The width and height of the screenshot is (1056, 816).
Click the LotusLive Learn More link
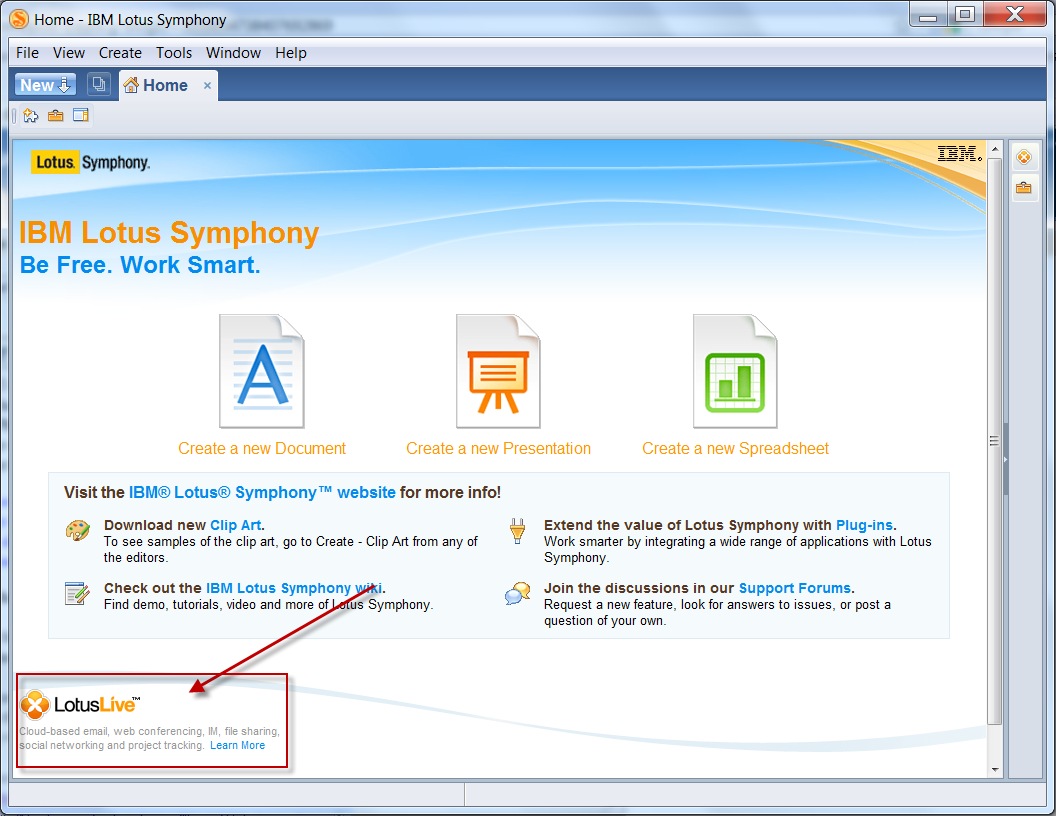tap(237, 745)
